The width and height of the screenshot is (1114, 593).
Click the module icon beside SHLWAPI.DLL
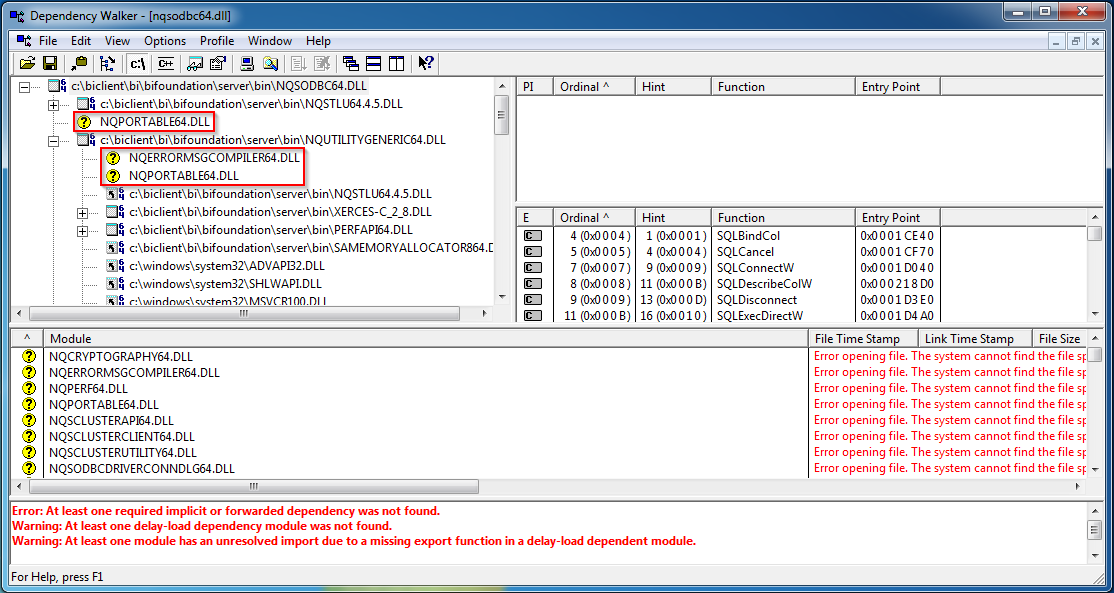(116, 284)
